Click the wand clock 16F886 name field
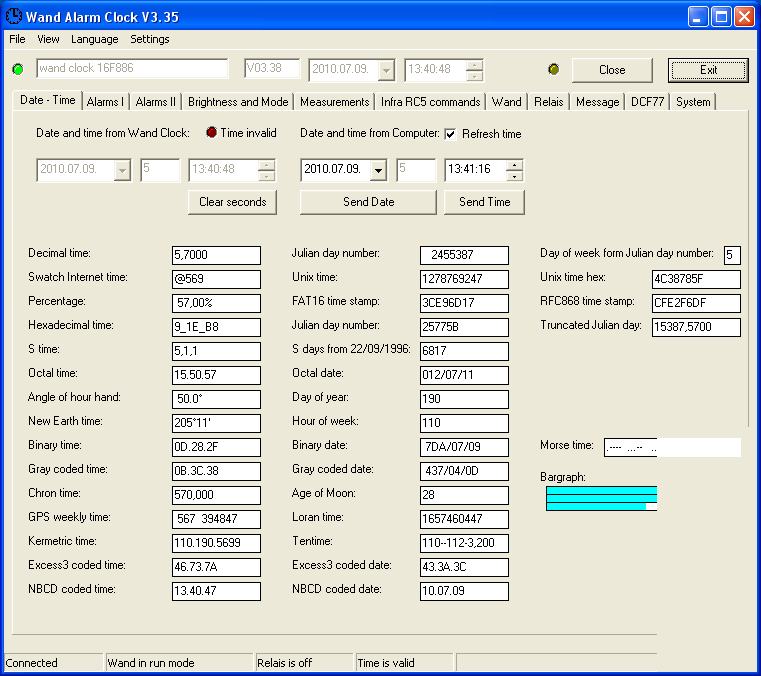The height and width of the screenshot is (676, 761). point(132,68)
